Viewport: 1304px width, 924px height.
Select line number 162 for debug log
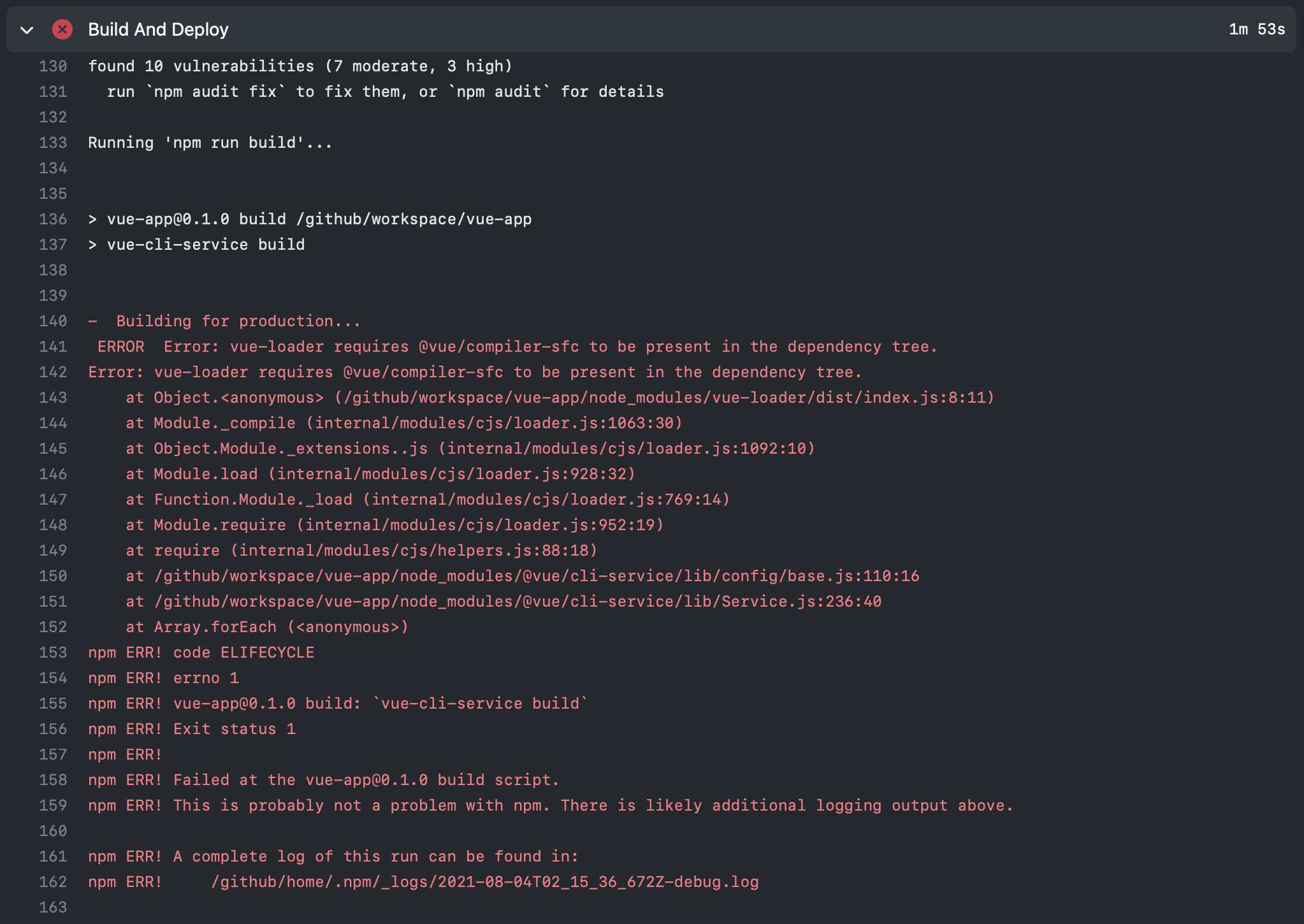point(53,882)
